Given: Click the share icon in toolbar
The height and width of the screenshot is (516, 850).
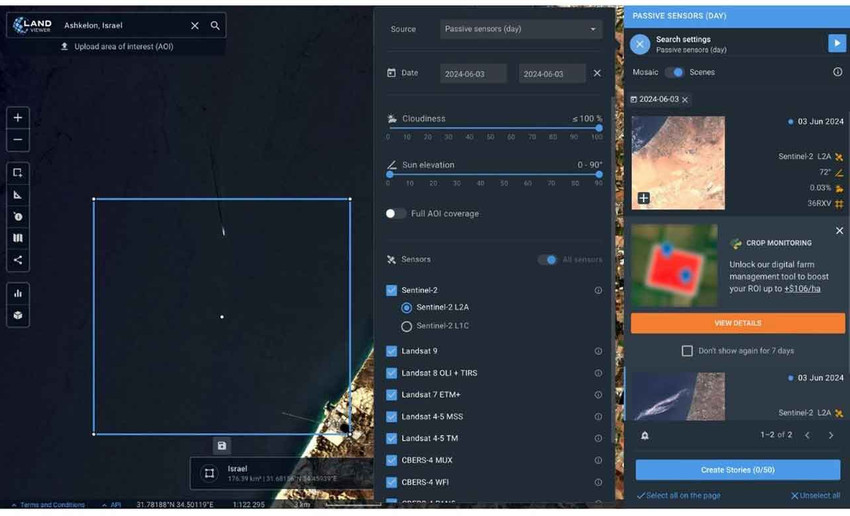Looking at the screenshot, I should click(x=18, y=260).
